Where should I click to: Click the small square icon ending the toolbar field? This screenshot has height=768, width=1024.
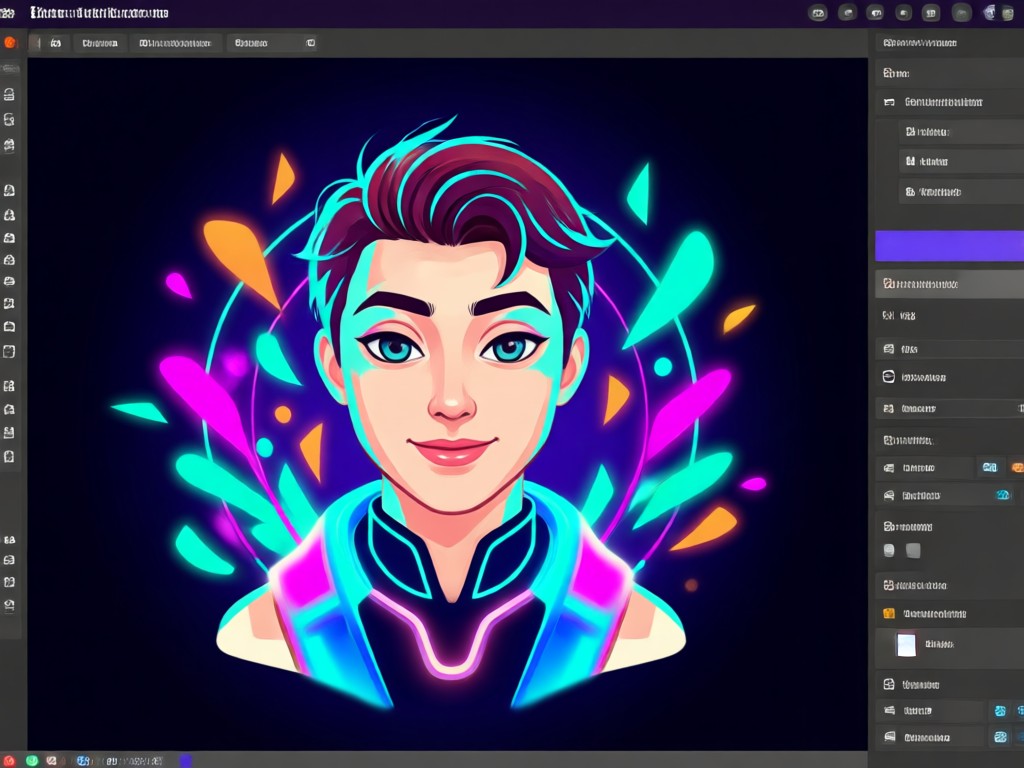tap(310, 43)
